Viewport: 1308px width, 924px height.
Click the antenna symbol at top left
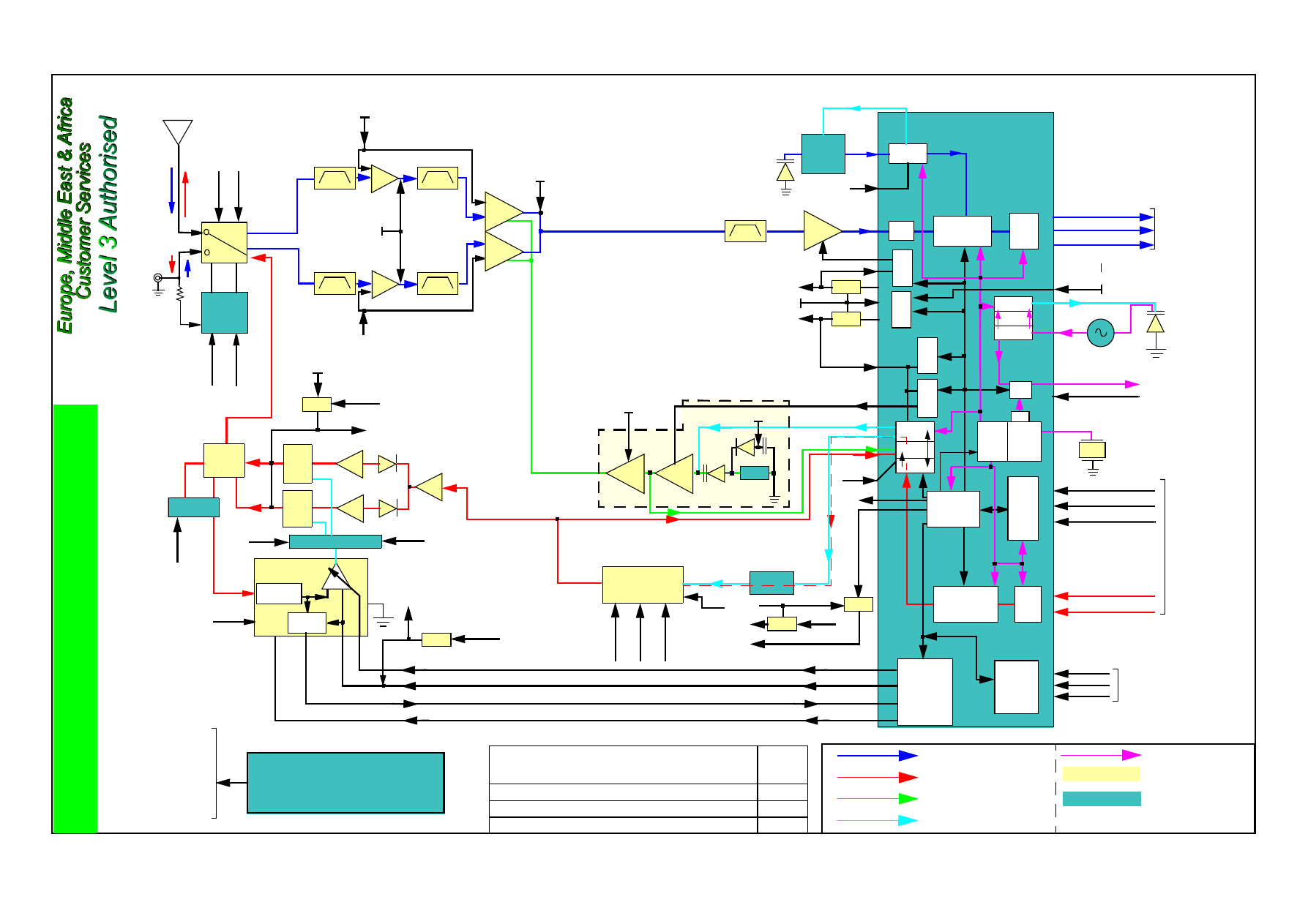(178, 132)
